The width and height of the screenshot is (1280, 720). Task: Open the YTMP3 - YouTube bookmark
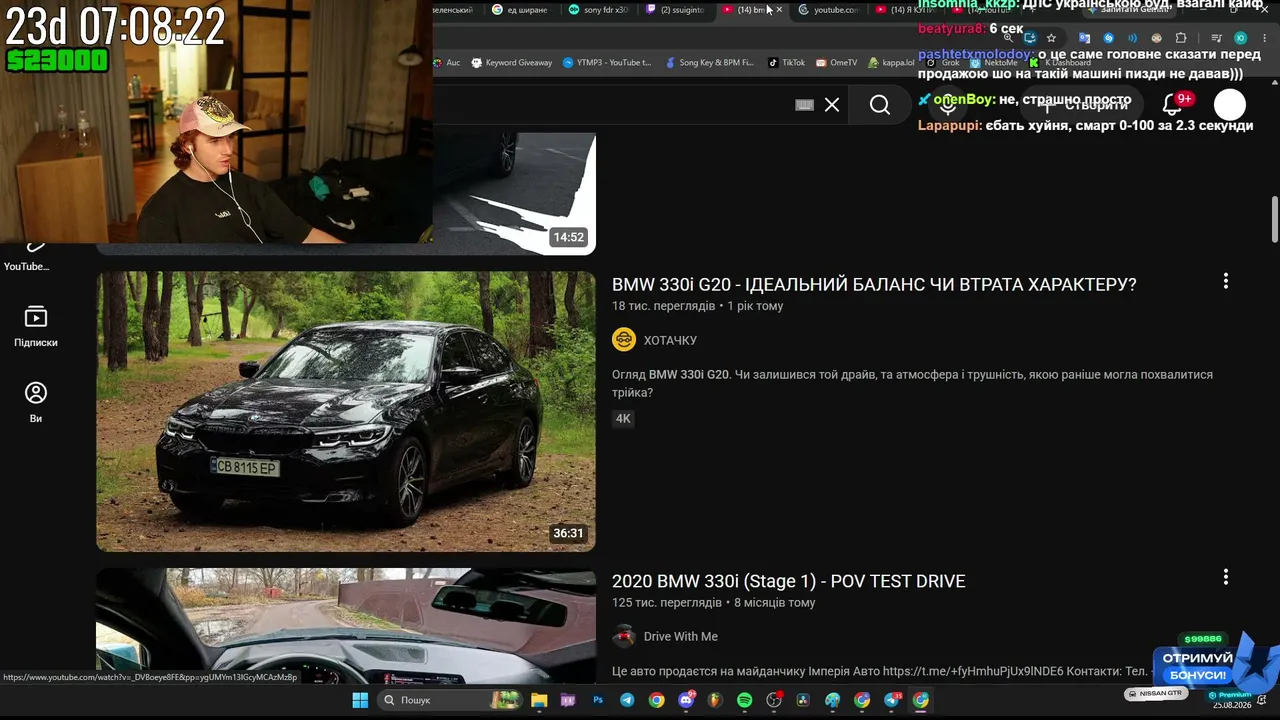coord(607,62)
